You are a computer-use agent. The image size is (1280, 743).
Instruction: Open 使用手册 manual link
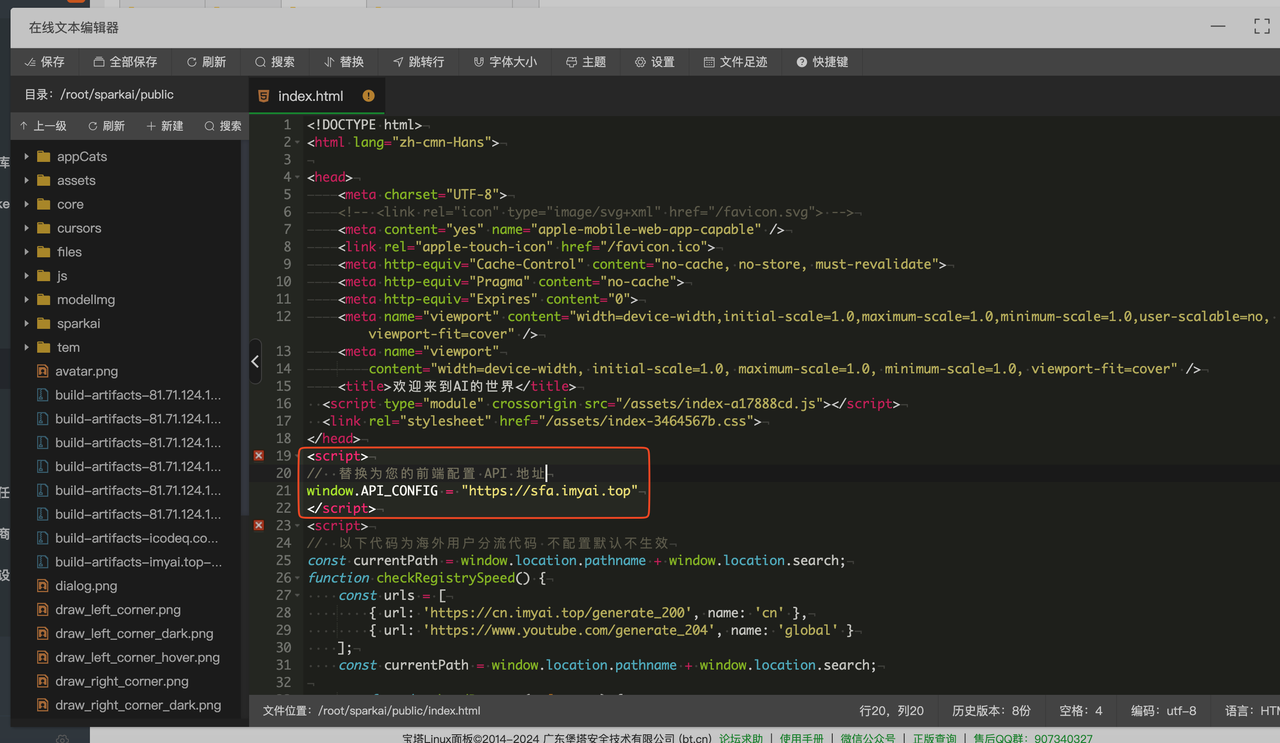point(804,738)
